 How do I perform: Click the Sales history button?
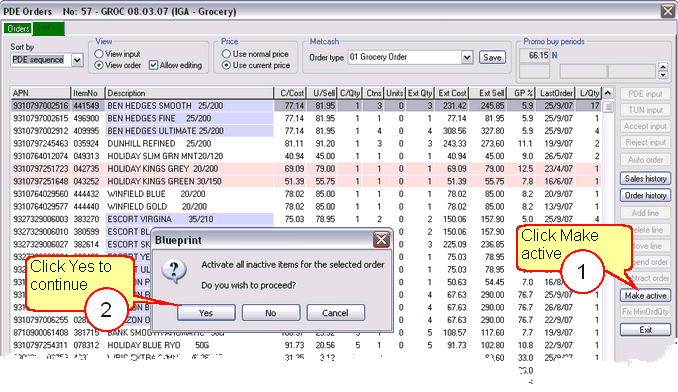646,178
